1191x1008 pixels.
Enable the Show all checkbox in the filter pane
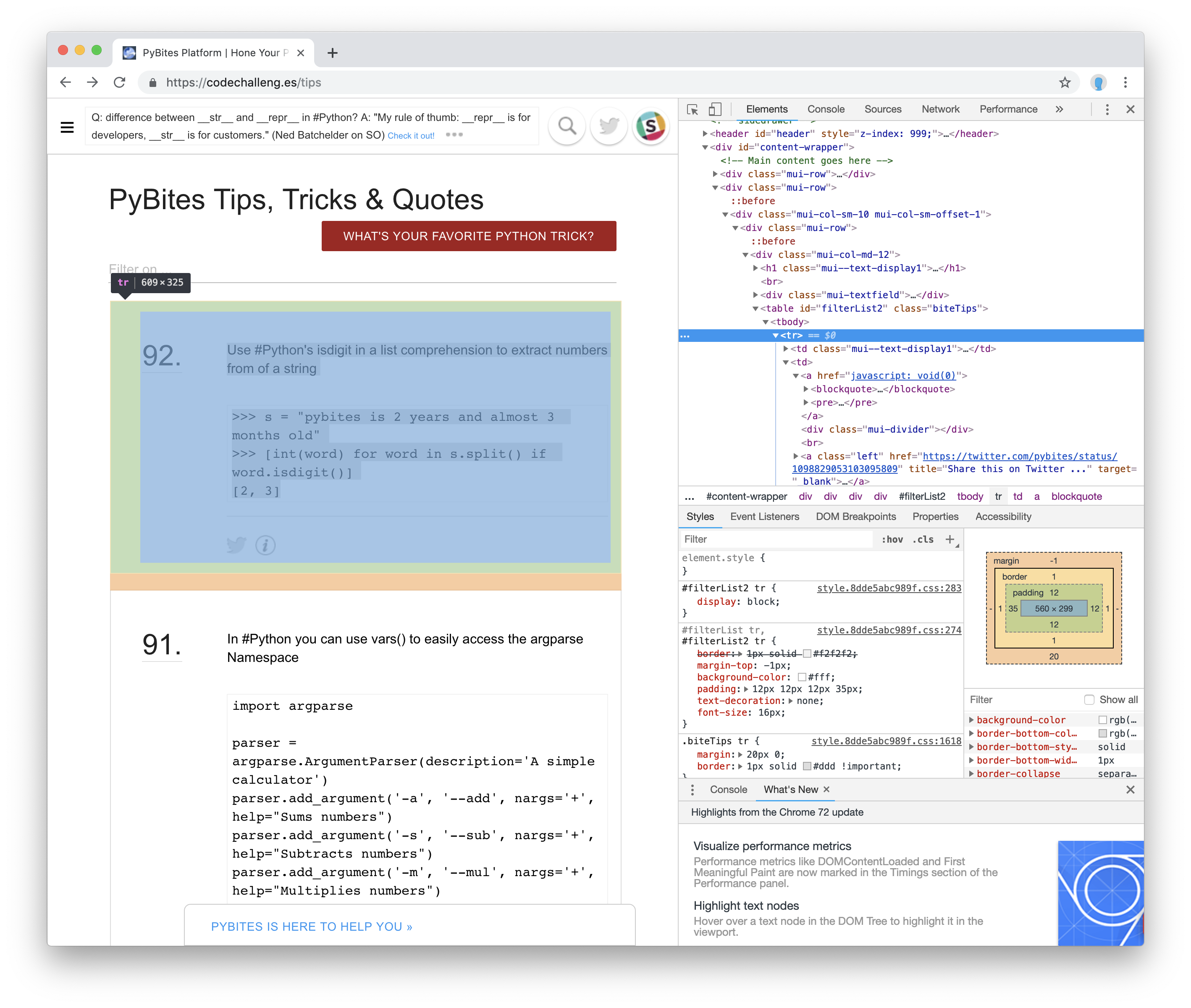pos(1089,699)
